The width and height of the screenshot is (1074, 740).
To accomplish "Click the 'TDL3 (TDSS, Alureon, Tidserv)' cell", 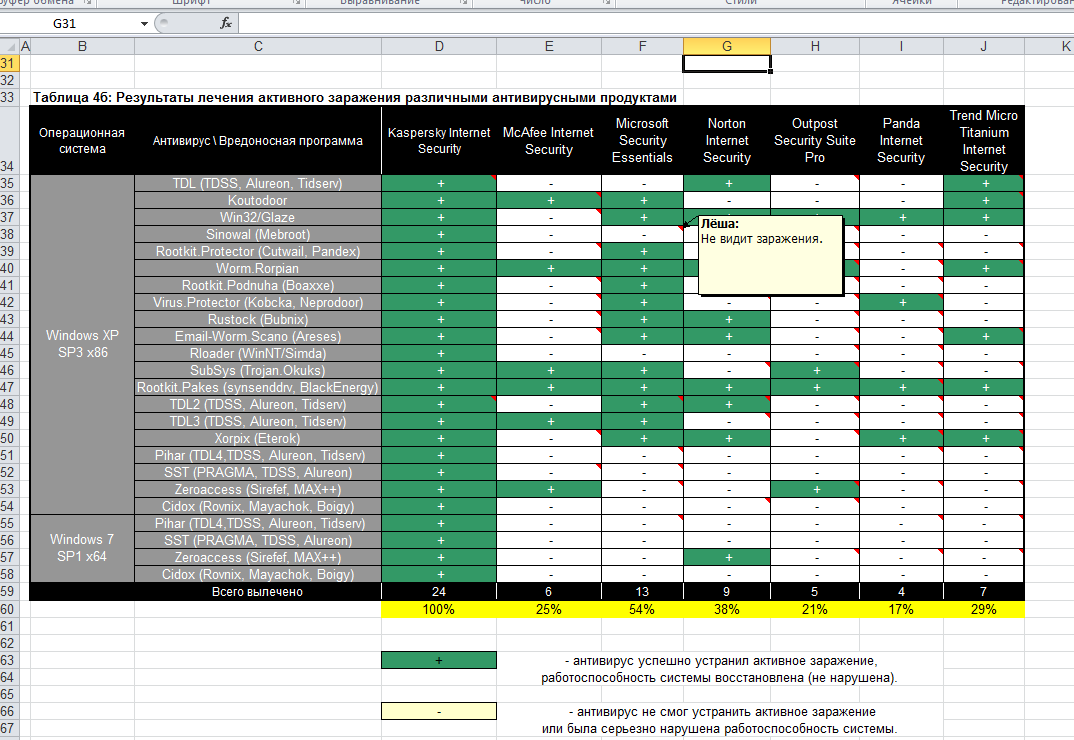I will point(258,421).
